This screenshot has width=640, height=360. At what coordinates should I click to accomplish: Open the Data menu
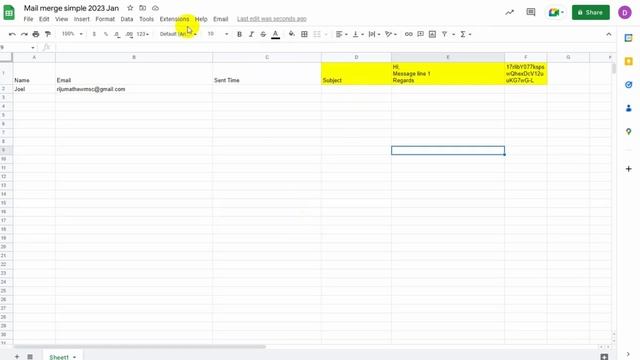click(x=127, y=19)
